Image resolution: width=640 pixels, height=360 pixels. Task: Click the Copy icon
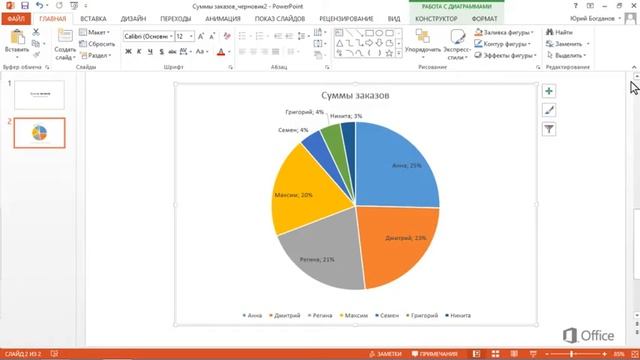click(x=36, y=43)
